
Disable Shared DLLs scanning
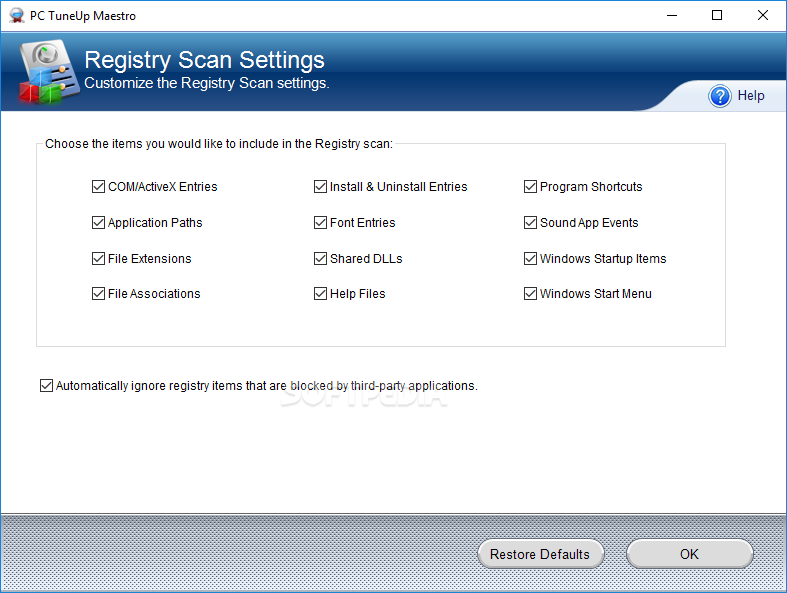click(x=320, y=259)
